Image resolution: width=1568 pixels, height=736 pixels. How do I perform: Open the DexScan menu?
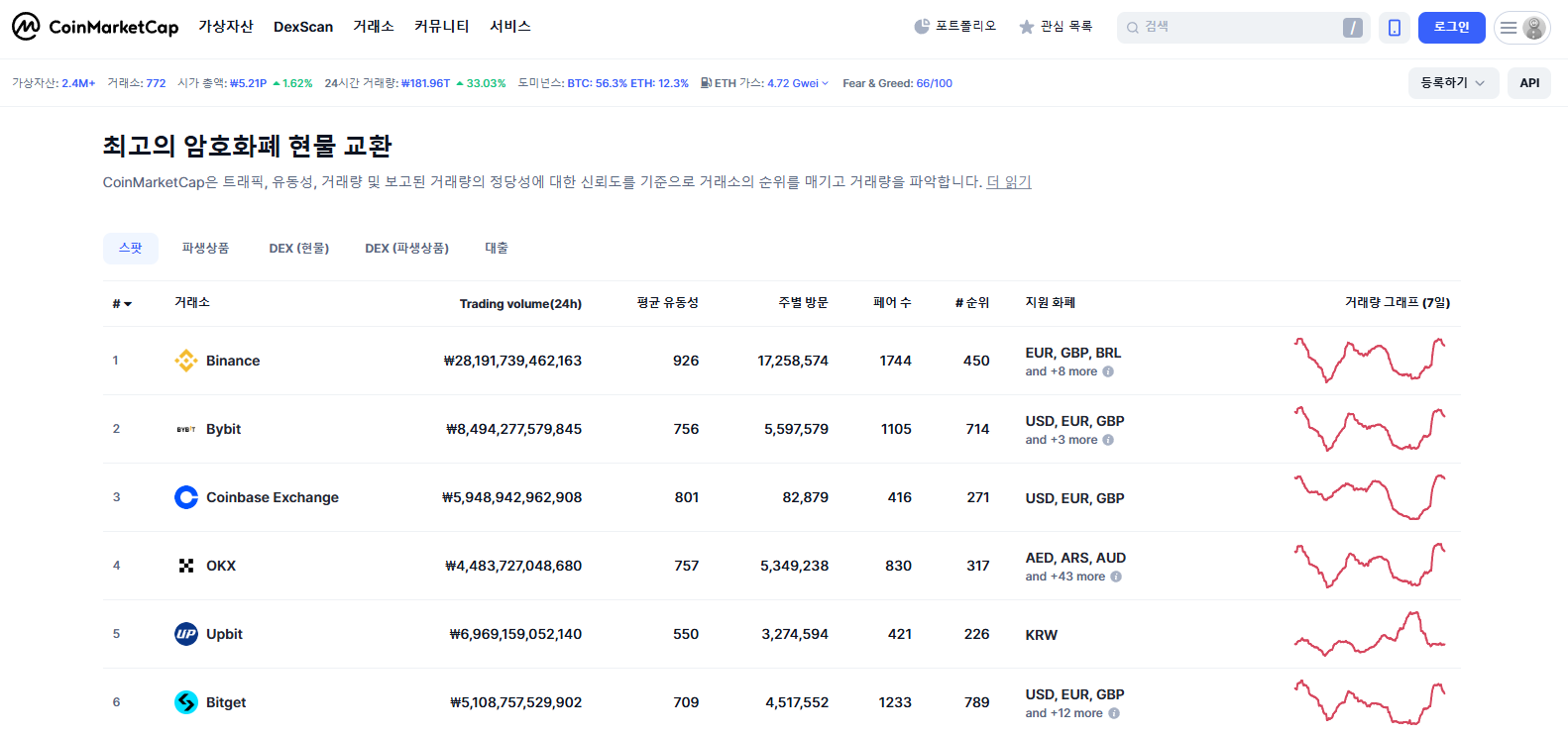click(303, 27)
